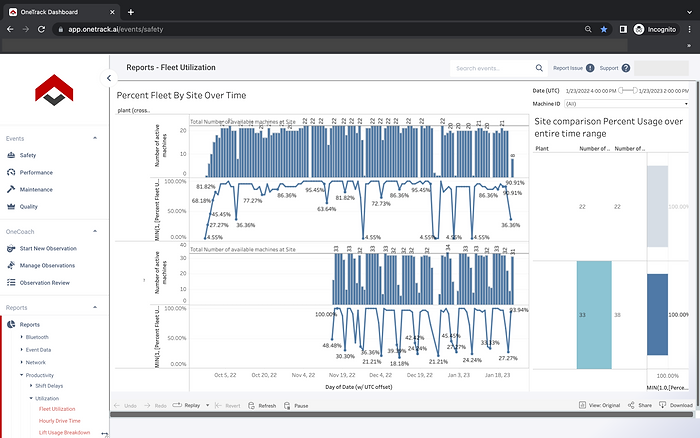Click the Date range slider handle
The height and width of the screenshot is (438, 700).
click(x=620, y=90)
